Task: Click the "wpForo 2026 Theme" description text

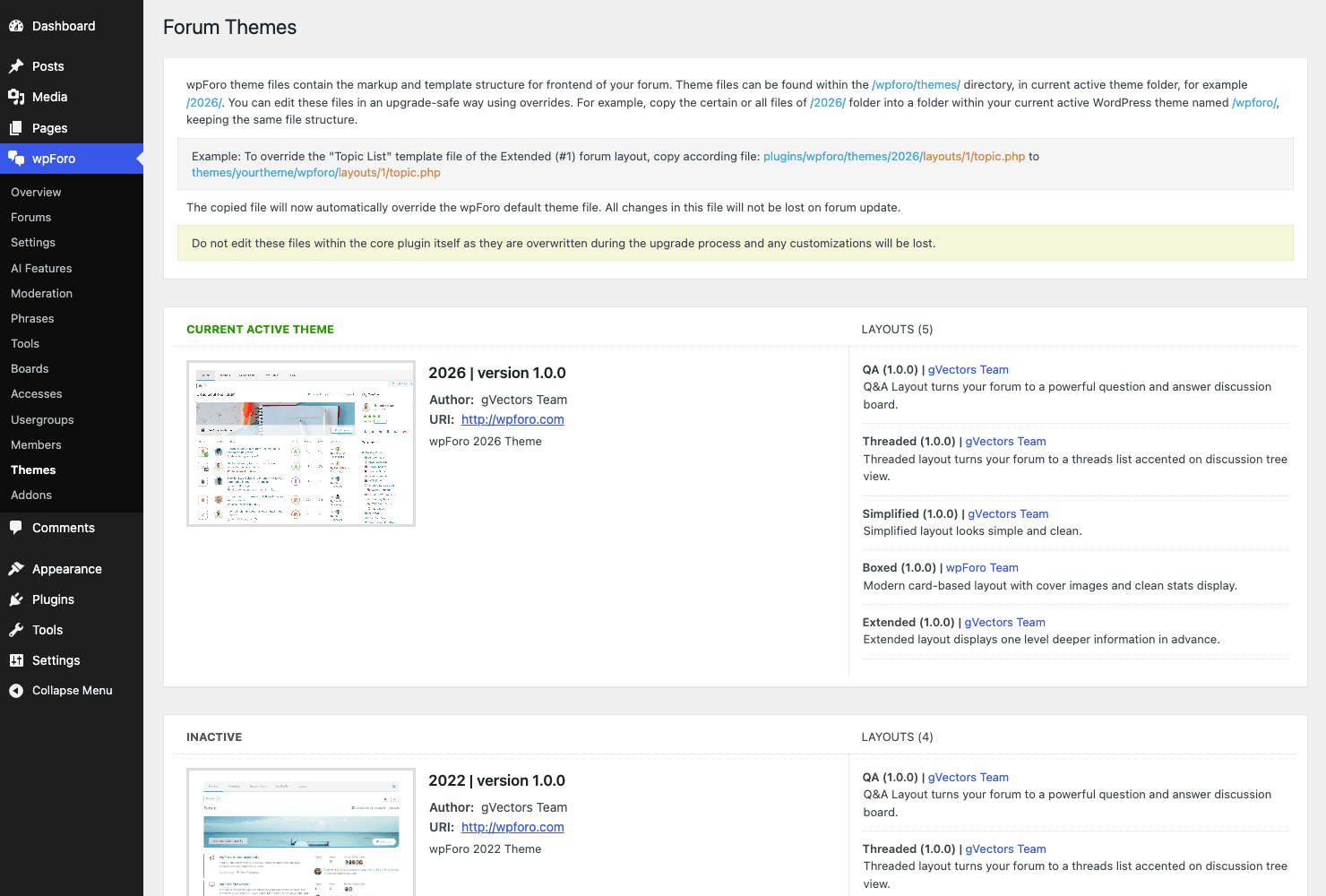Action: [x=486, y=442]
